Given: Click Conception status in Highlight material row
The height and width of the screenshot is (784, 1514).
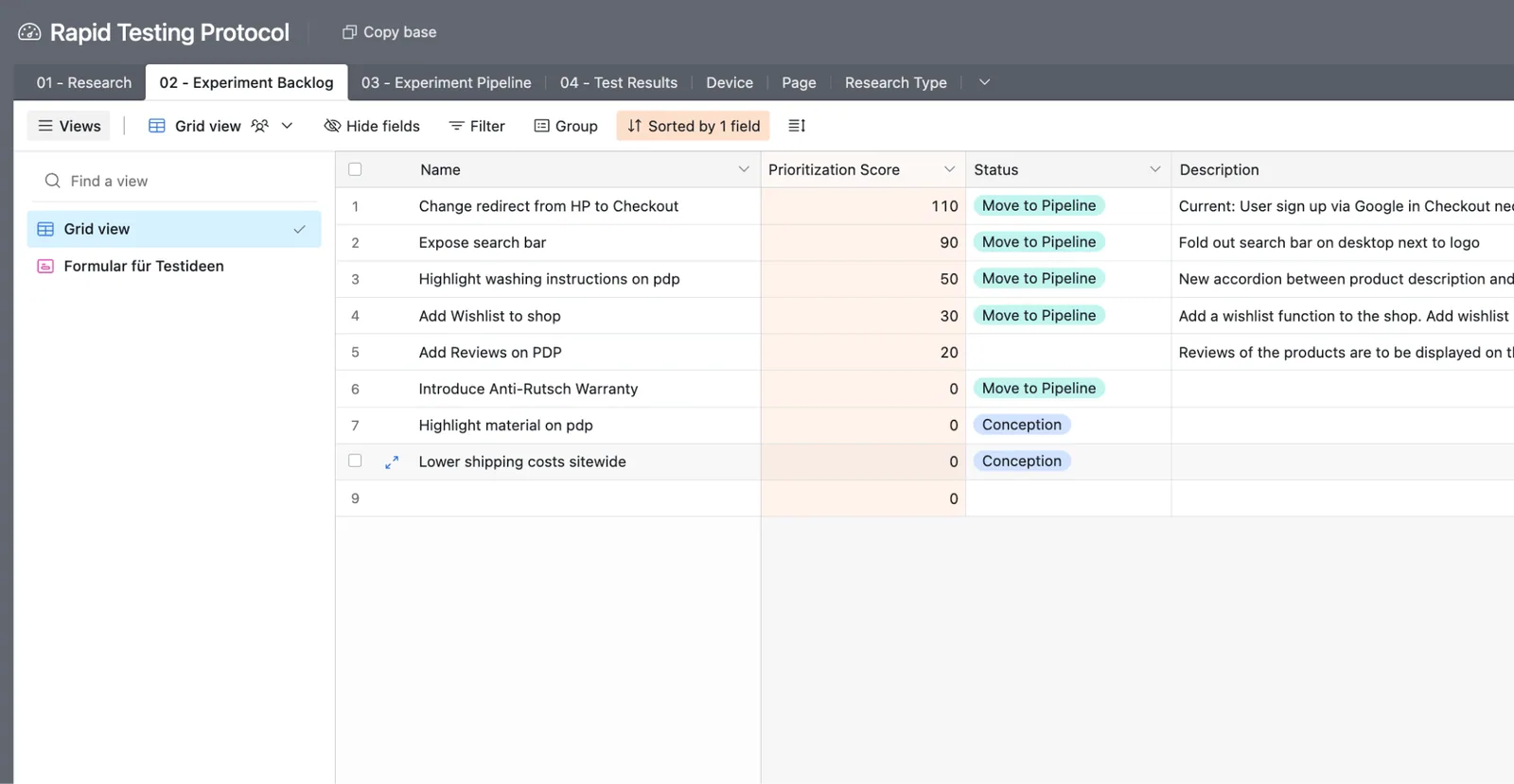Looking at the screenshot, I should 1022,425.
